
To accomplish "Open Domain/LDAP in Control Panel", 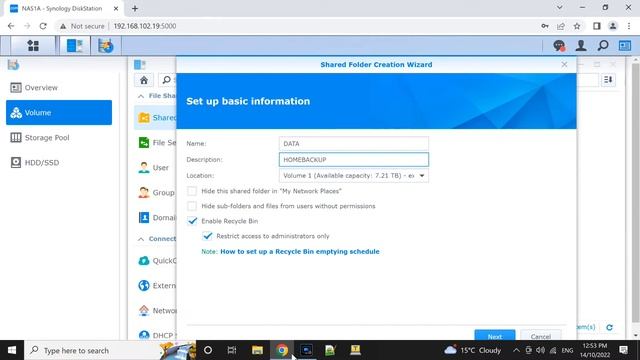I will [x=156, y=218].
